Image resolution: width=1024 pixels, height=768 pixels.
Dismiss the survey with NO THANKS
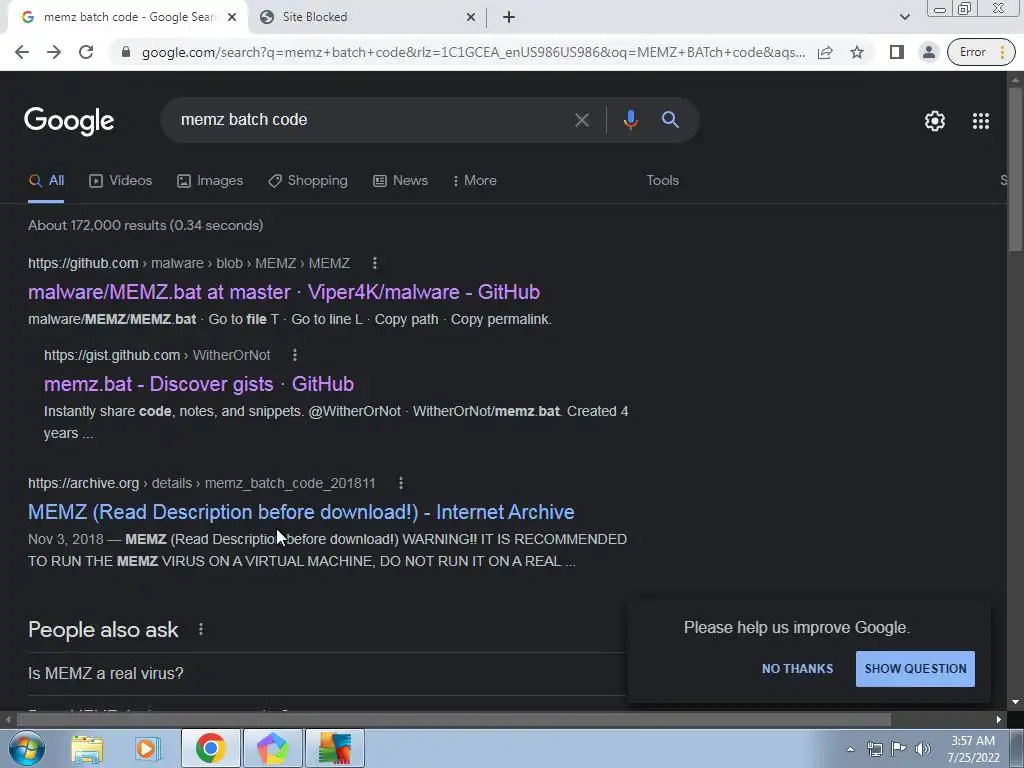coord(797,669)
